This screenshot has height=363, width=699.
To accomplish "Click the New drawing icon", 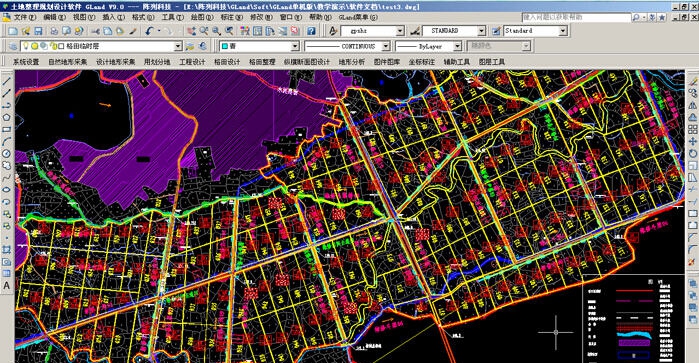I will coord(13,31).
